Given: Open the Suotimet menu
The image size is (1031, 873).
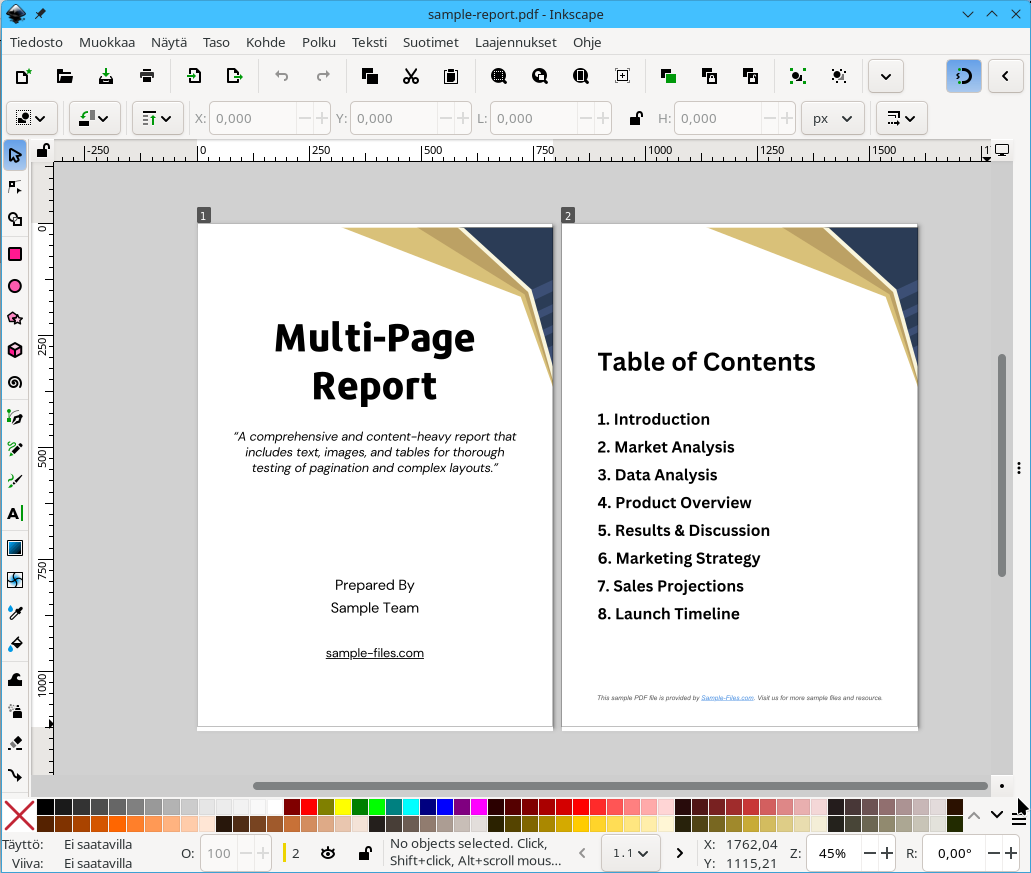Looking at the screenshot, I should tap(430, 42).
